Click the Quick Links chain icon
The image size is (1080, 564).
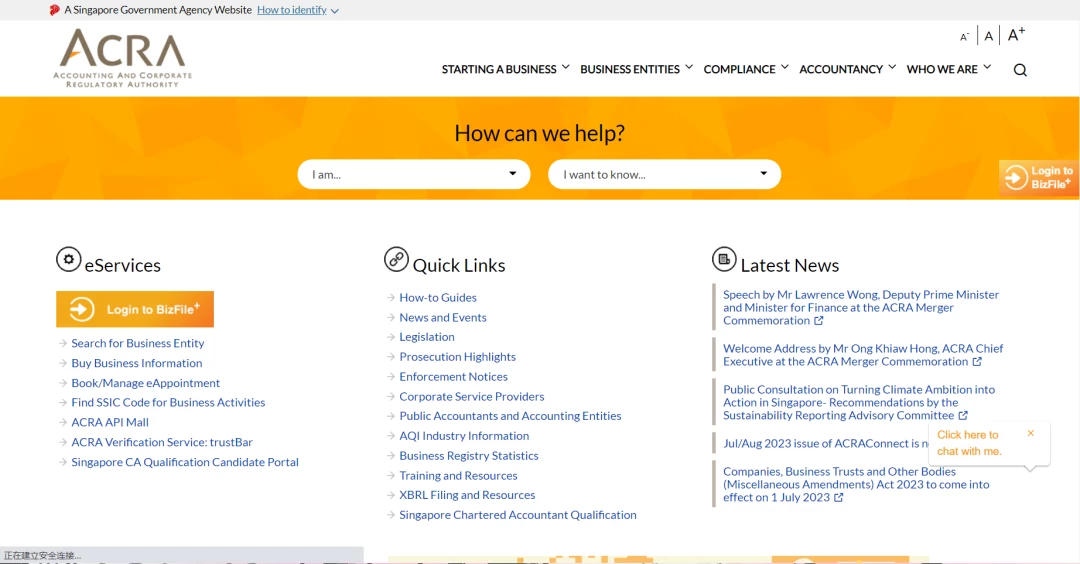[x=396, y=260]
